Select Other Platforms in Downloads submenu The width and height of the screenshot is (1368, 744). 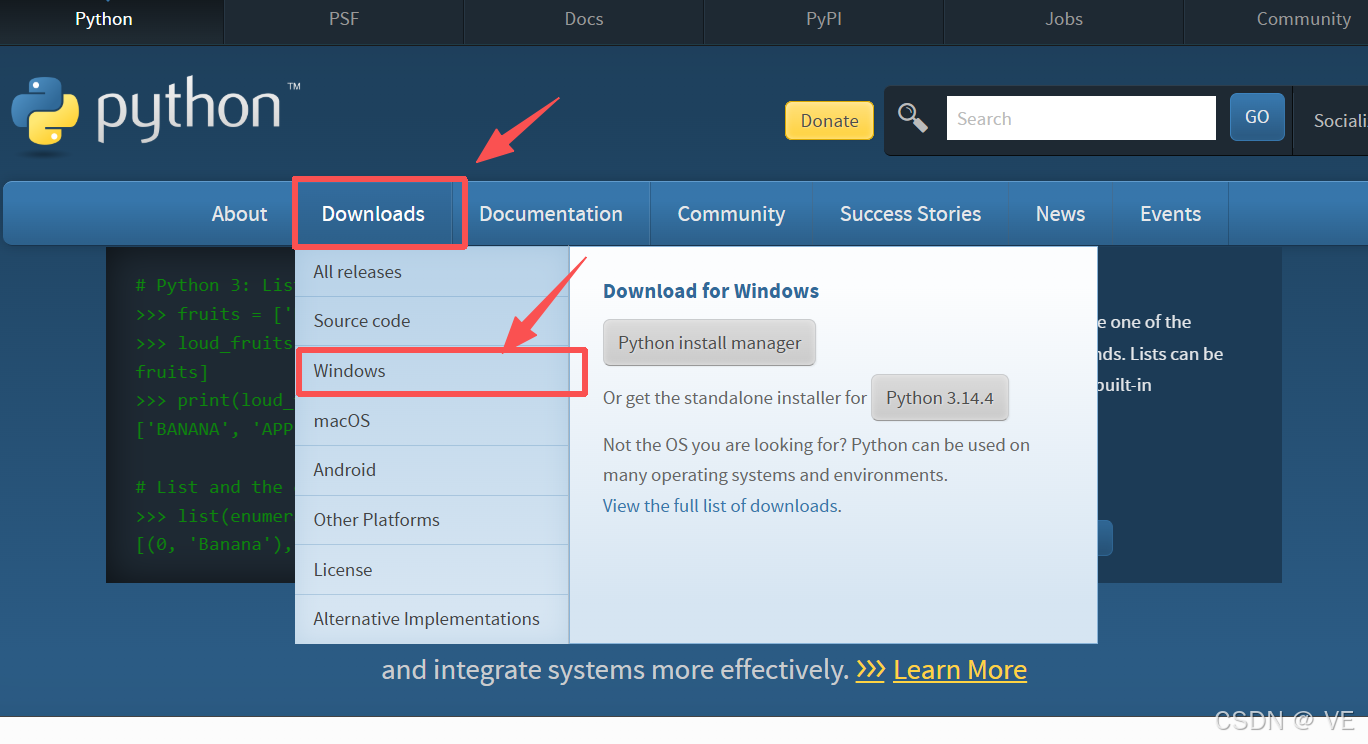point(432,520)
